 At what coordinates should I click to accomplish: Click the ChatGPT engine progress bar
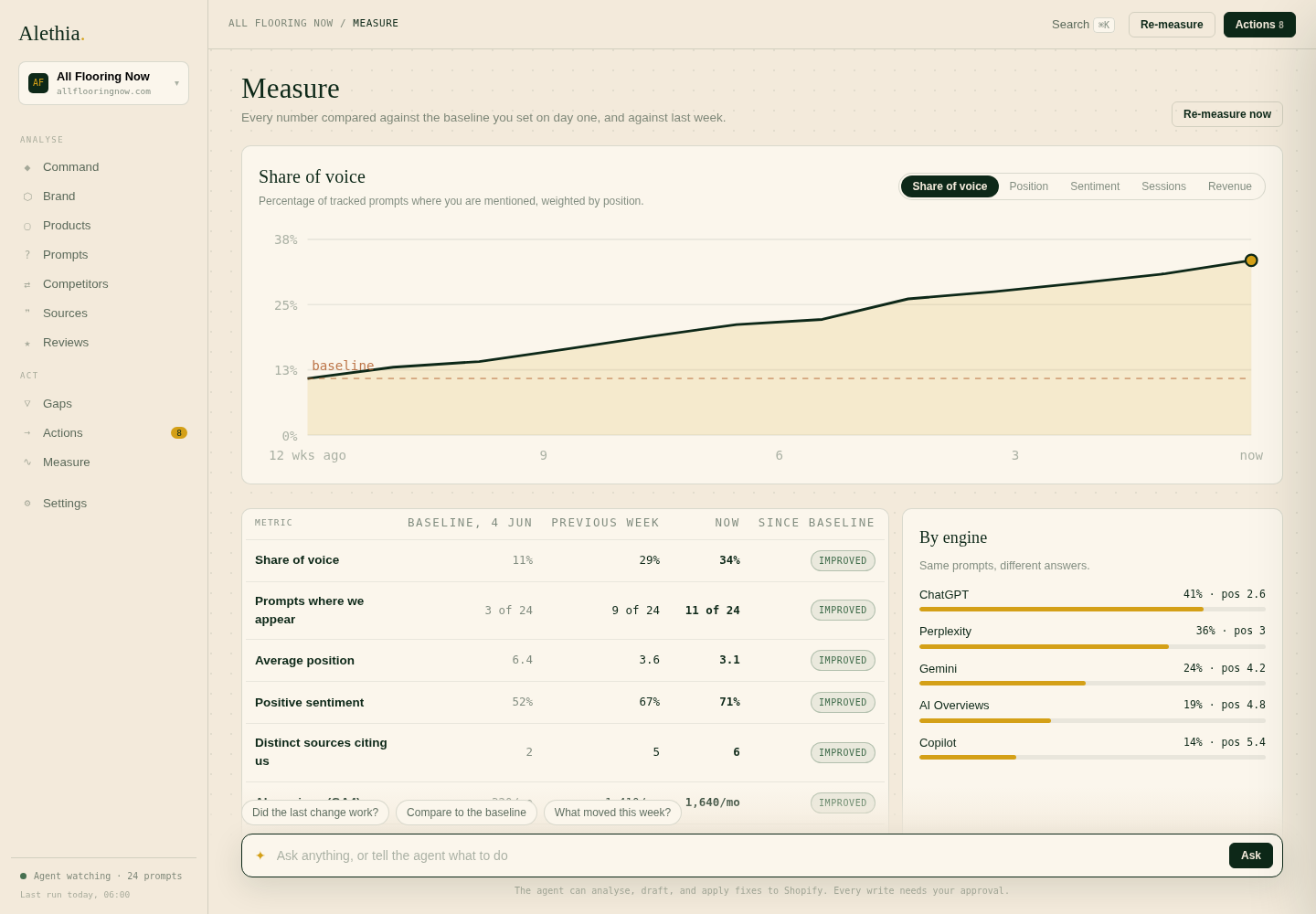1092,609
